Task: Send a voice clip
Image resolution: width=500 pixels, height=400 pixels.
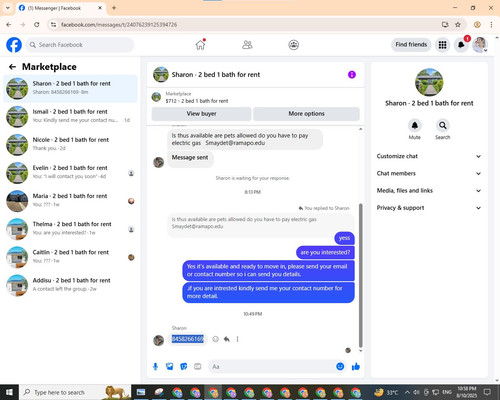Action: coord(155,367)
